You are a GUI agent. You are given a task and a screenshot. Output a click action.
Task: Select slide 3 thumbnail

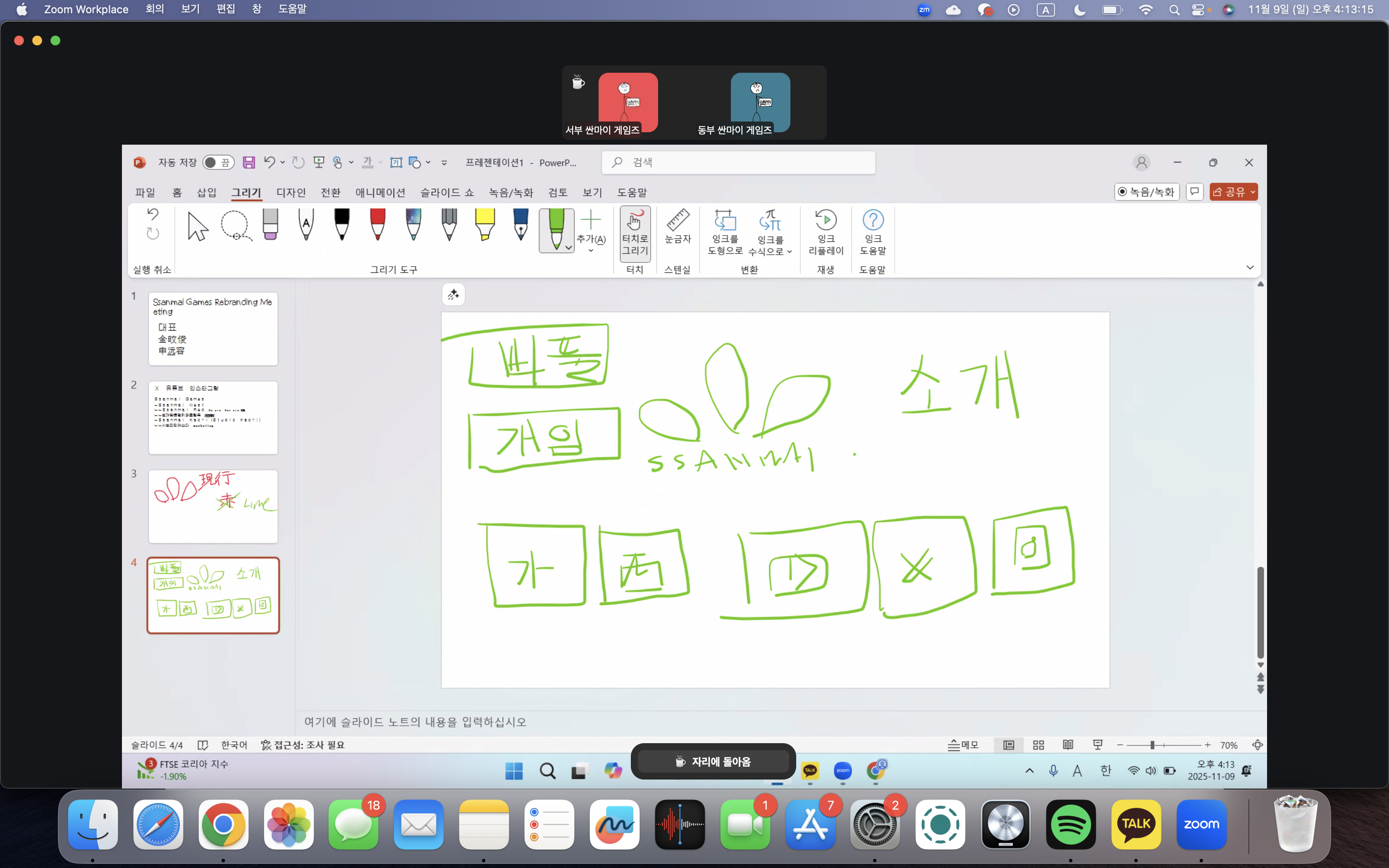[x=213, y=506]
